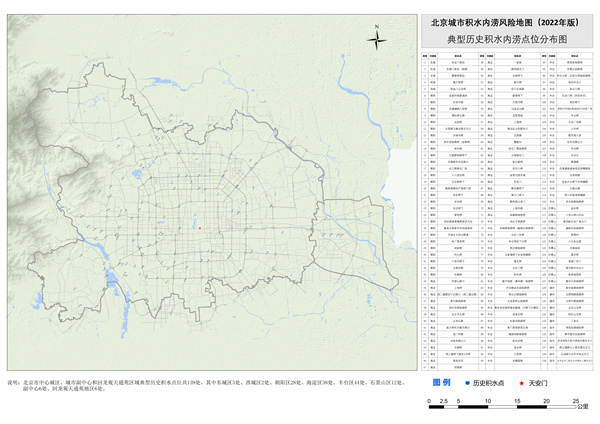Click the 说明 note text below the map
600x424 pixels.
click(200, 386)
